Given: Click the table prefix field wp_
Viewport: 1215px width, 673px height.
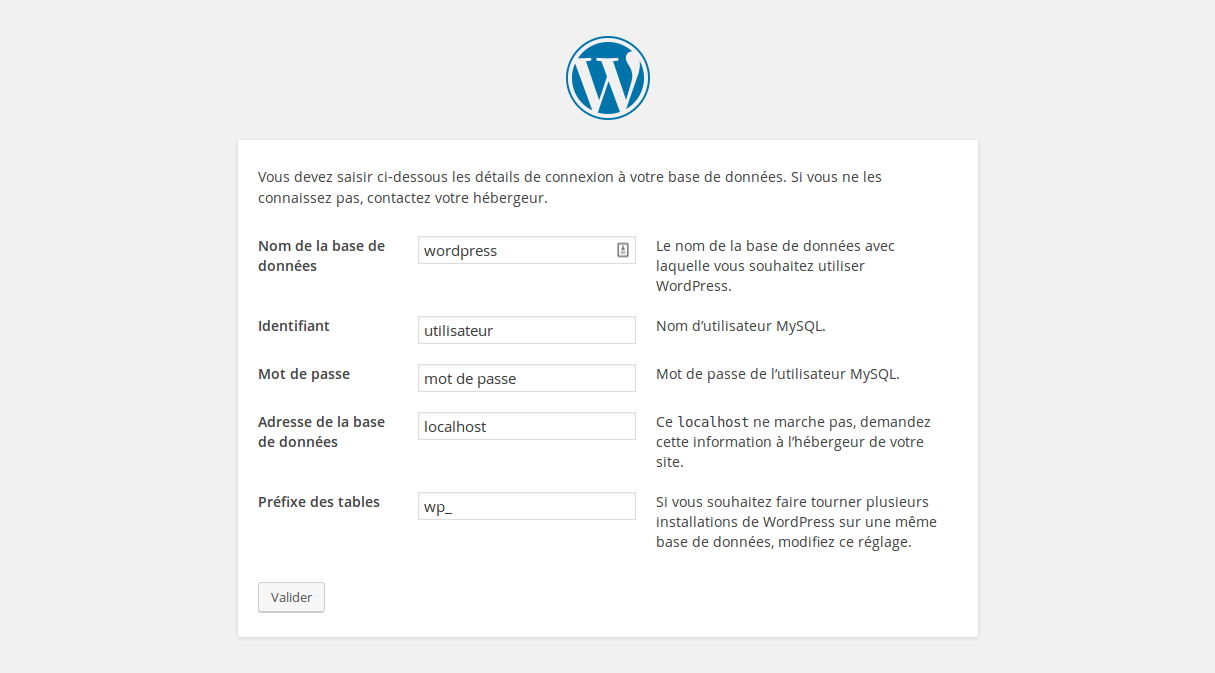Looking at the screenshot, I should 527,506.
